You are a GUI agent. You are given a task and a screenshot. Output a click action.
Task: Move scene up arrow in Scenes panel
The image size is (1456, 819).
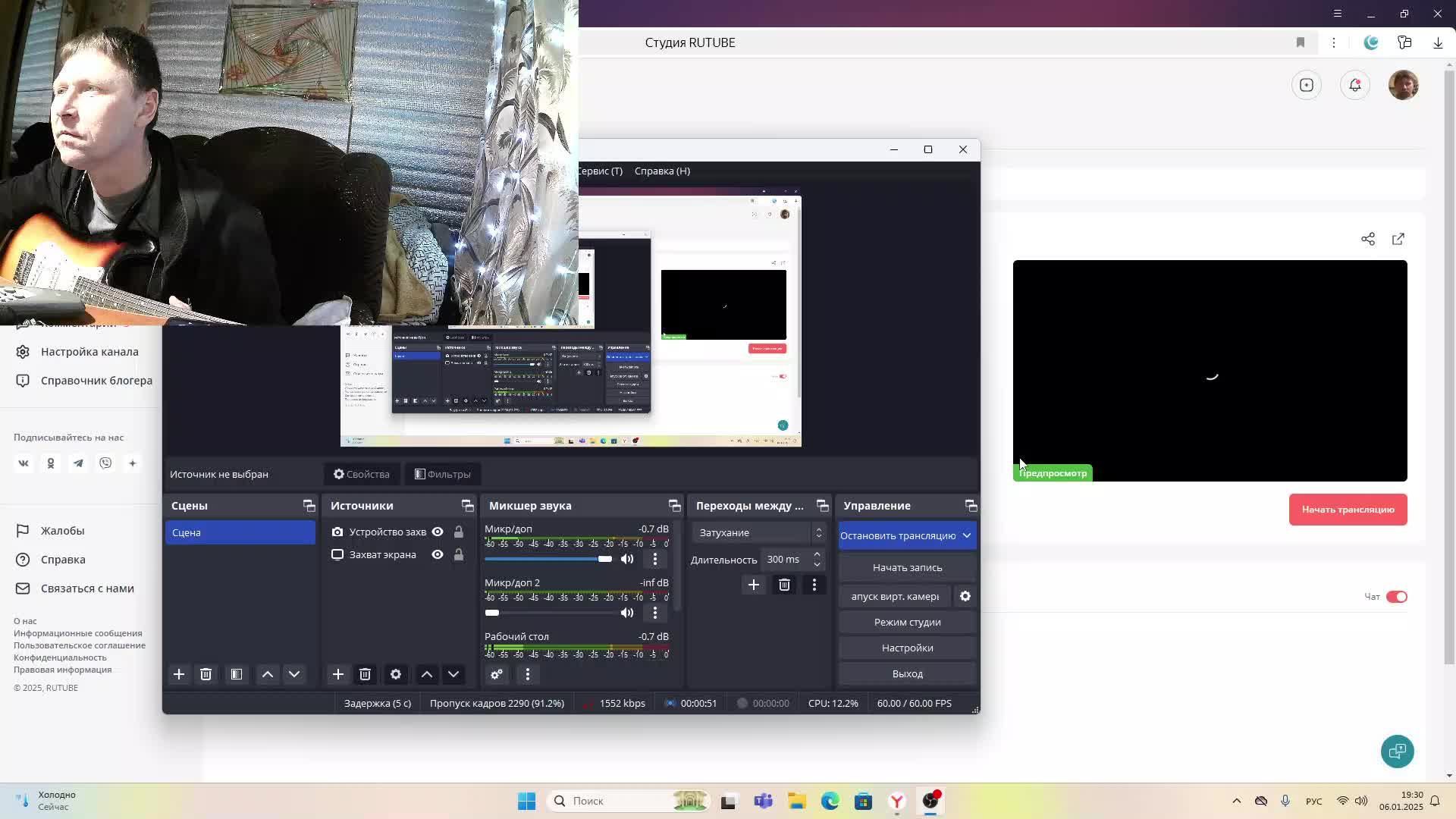(268, 674)
